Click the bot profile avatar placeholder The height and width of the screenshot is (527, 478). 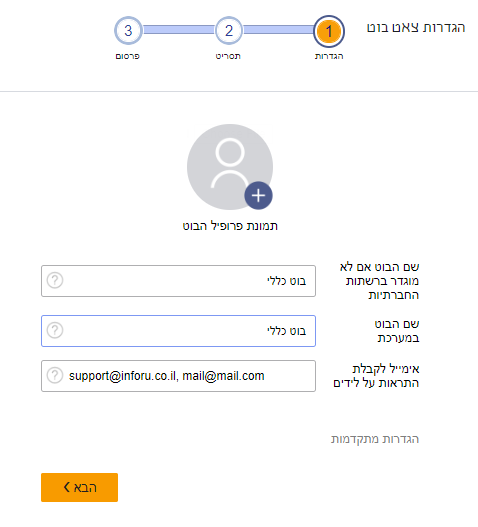[230, 167]
